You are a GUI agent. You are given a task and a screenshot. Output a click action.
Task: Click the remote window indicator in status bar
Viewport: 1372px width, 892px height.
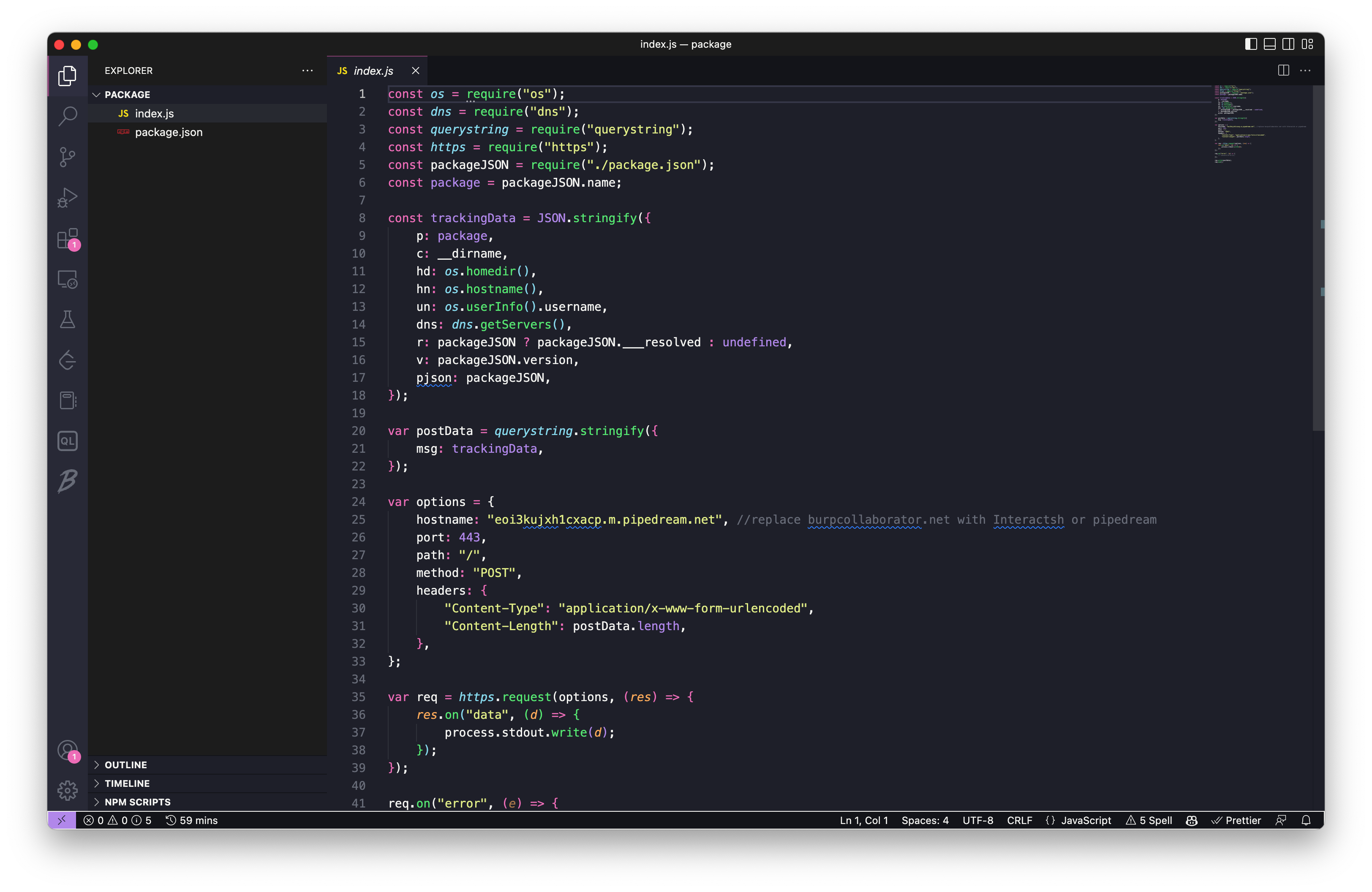[62, 820]
